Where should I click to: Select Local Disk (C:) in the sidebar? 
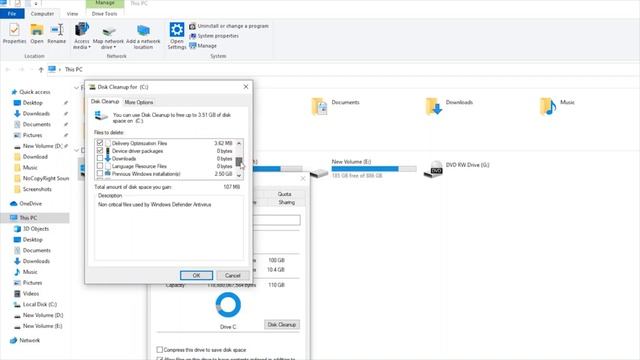(x=40, y=304)
